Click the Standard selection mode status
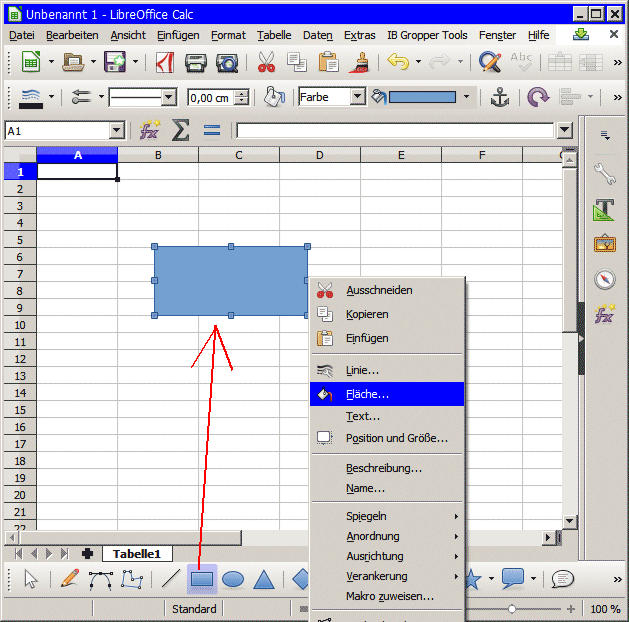 (194, 609)
